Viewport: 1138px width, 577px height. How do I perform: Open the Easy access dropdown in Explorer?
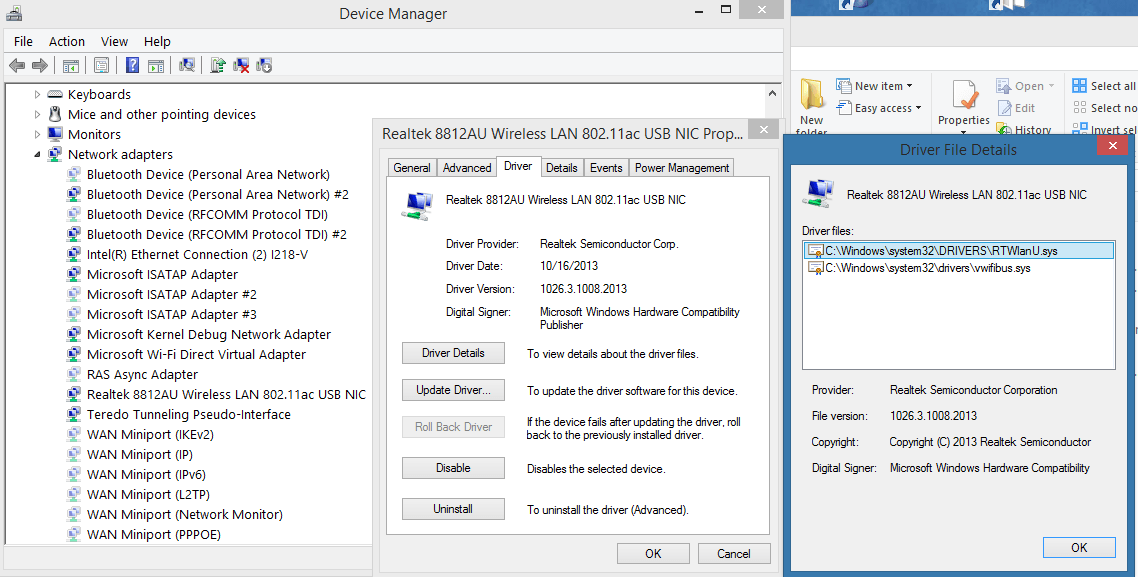[x=878, y=108]
